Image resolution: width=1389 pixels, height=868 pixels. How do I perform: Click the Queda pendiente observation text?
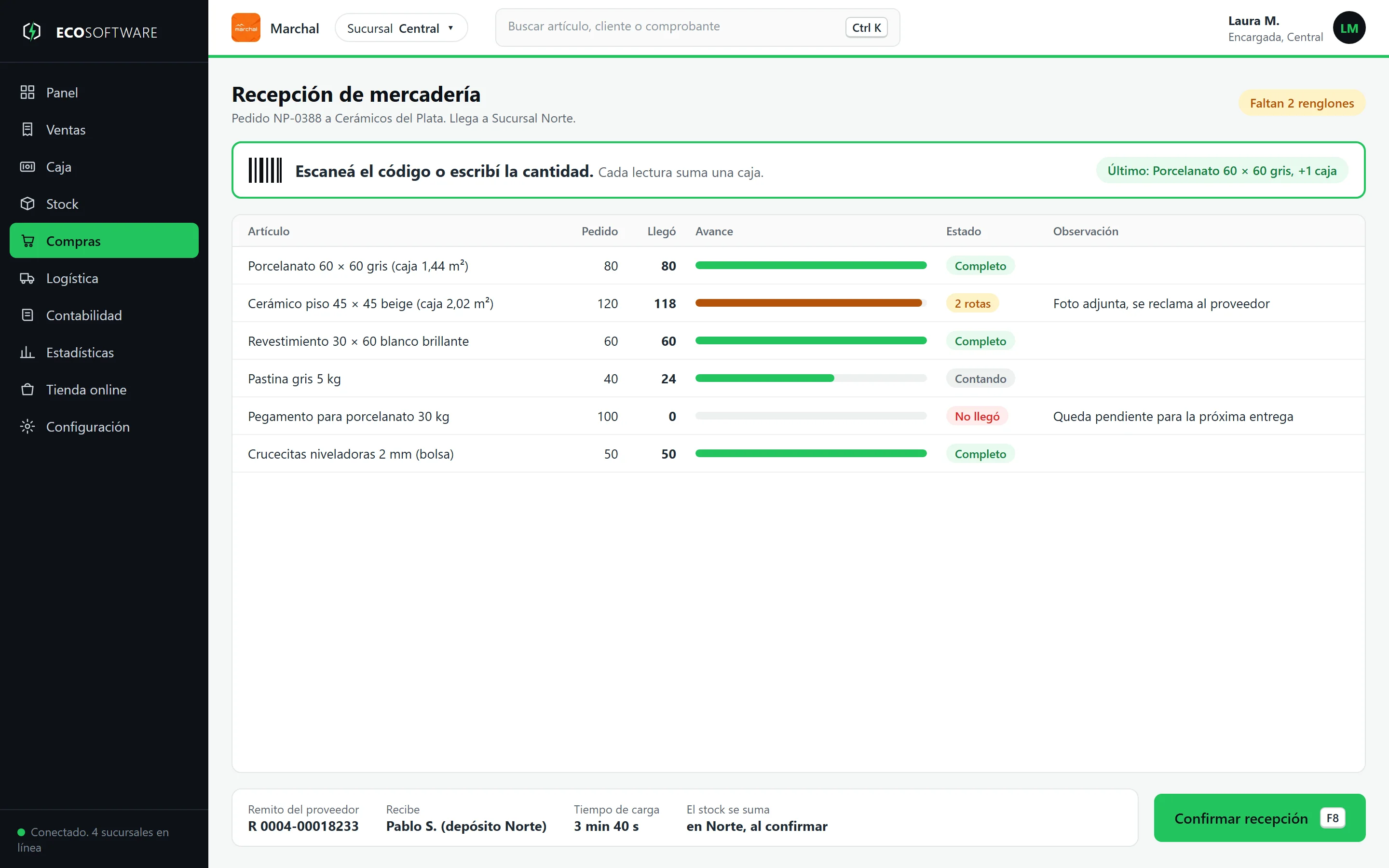[x=1172, y=416]
